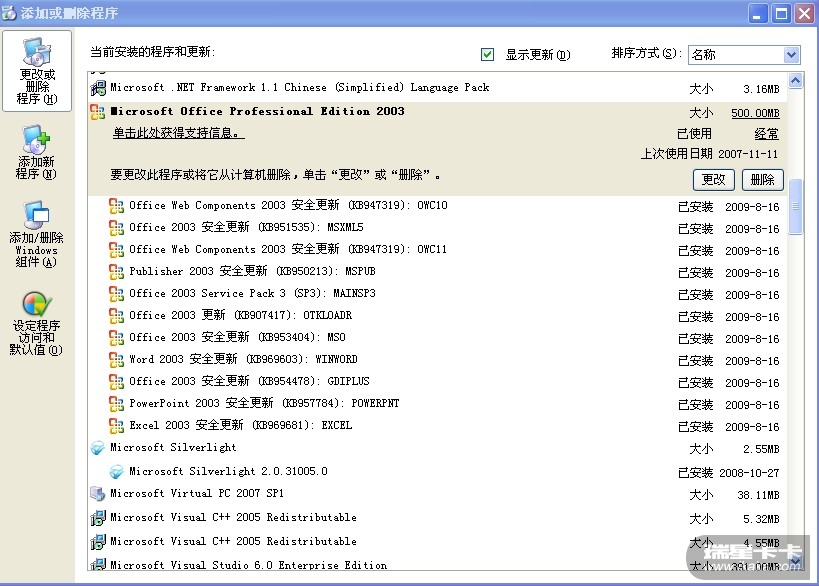
Task: Click the Remove (删除) button
Action: (x=763, y=180)
